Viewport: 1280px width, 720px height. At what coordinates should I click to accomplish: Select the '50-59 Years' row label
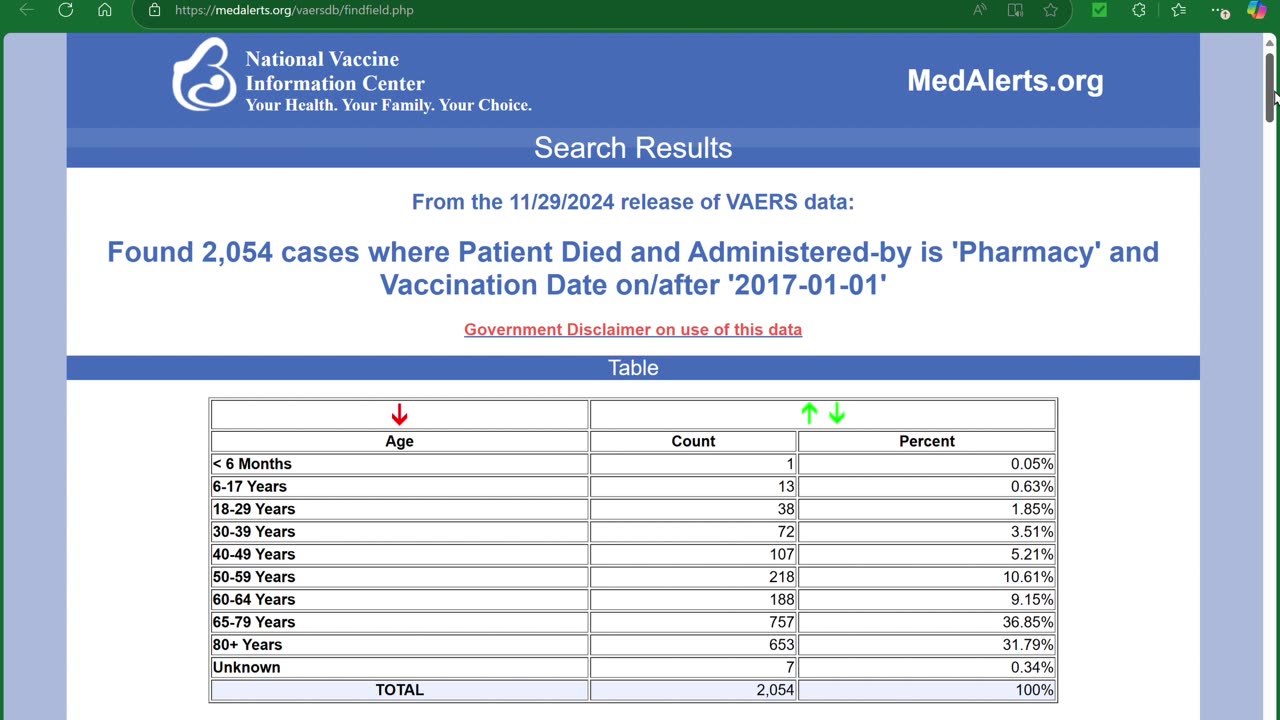tap(253, 577)
